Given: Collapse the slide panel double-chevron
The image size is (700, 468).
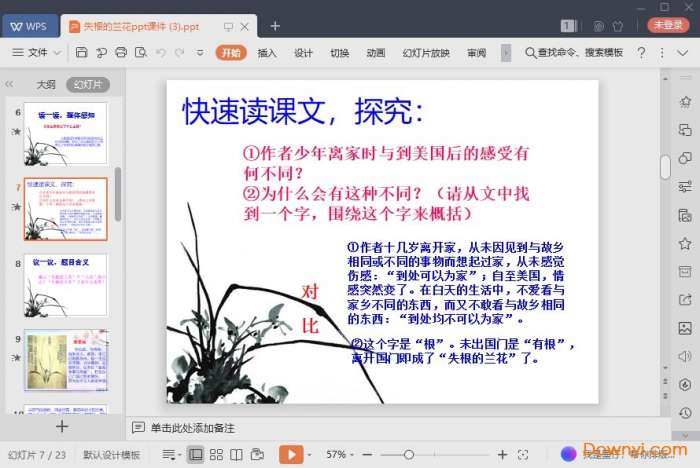Looking at the screenshot, I should click(9, 84).
